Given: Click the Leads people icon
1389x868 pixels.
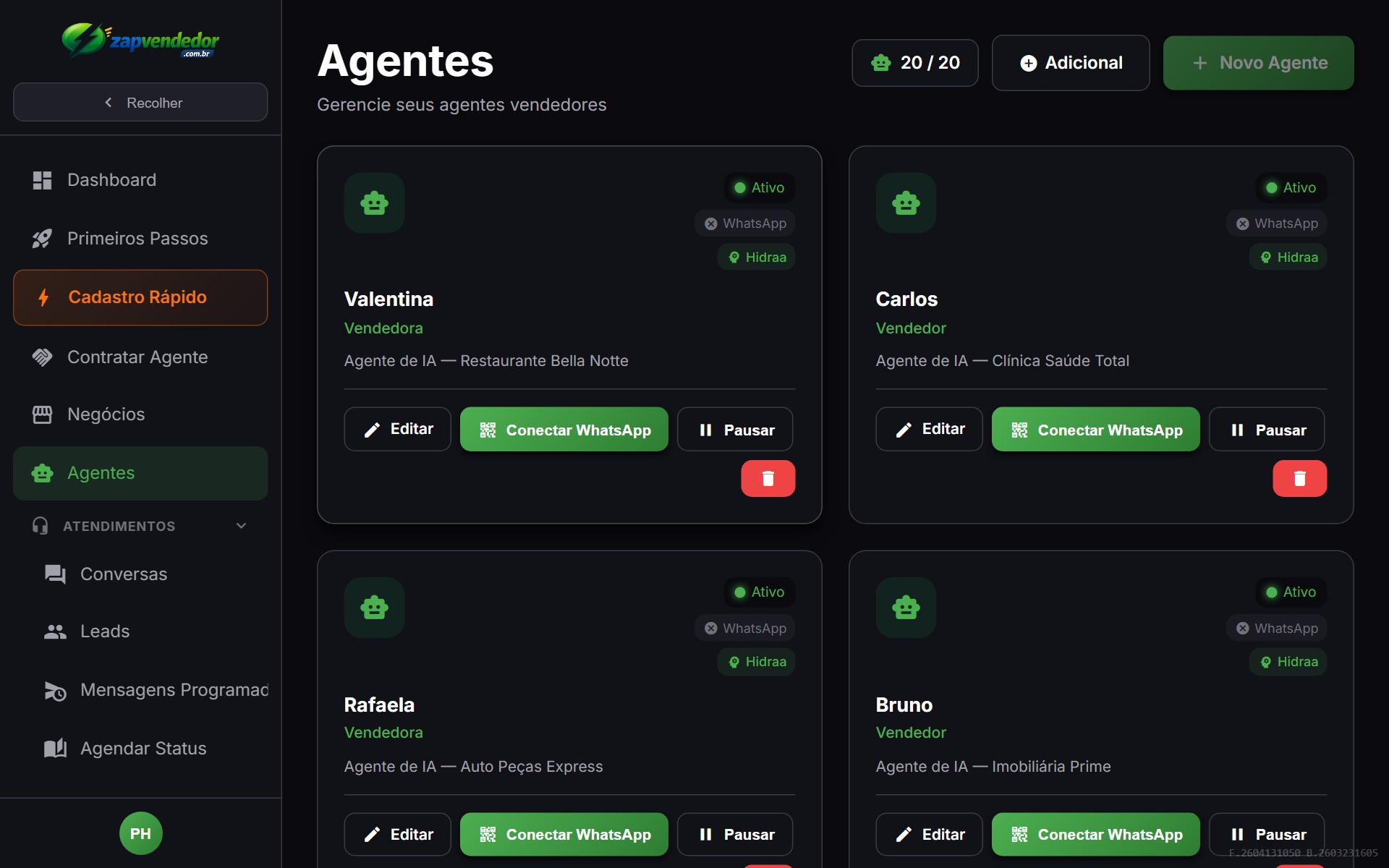Looking at the screenshot, I should coord(54,631).
